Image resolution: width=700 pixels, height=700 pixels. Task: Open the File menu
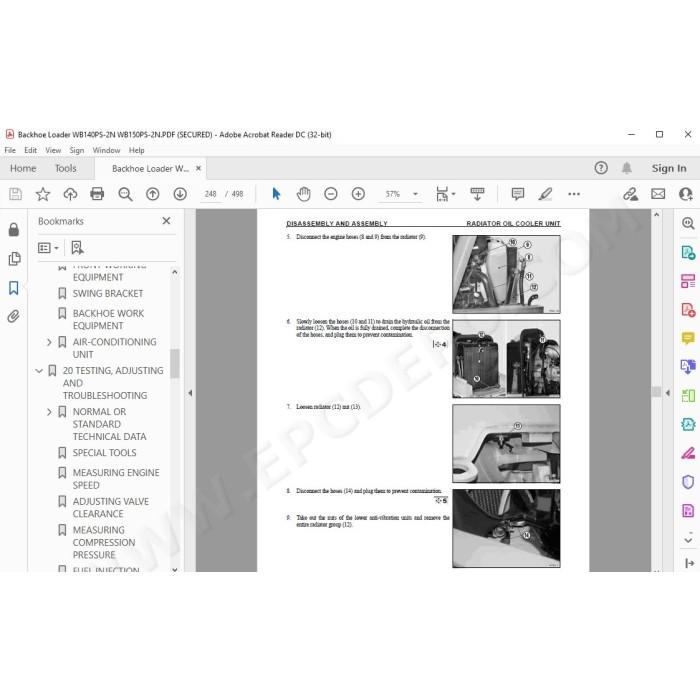(10, 150)
